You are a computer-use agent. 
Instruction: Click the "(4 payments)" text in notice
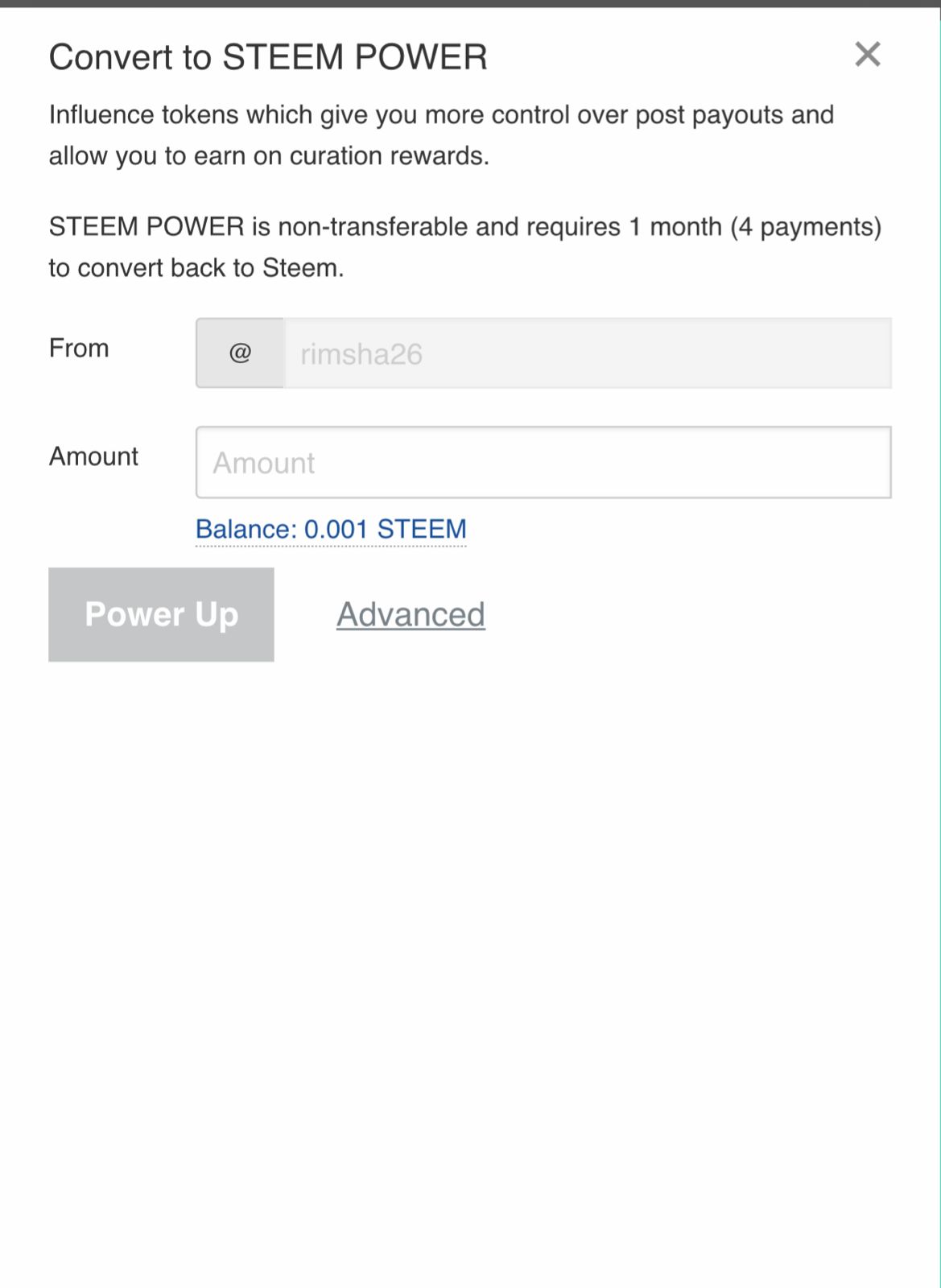pyautogui.click(x=806, y=227)
